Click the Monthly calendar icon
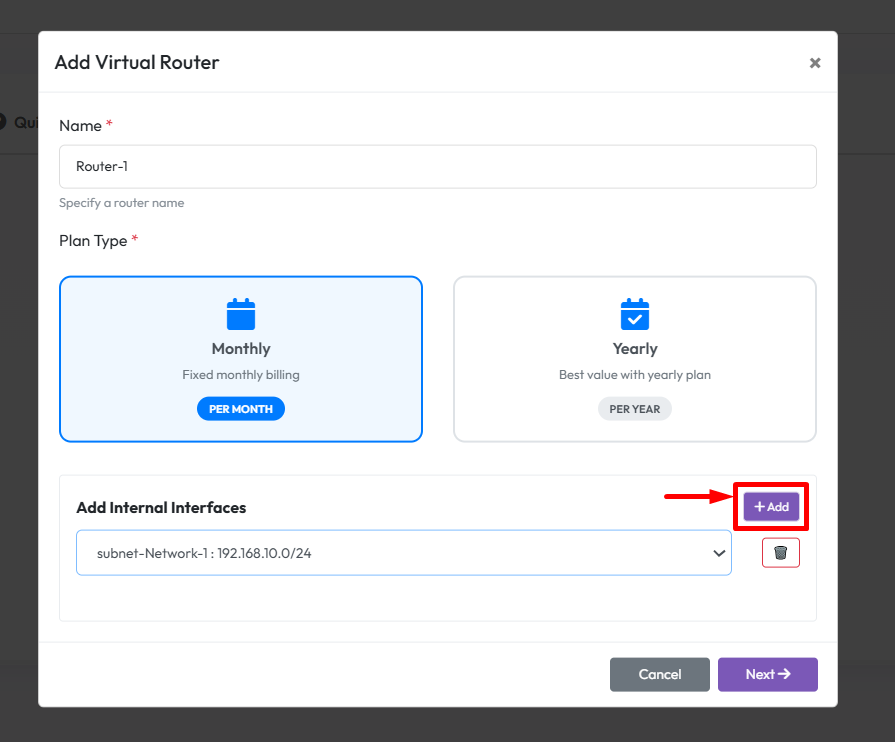The image size is (895, 742). [240, 314]
